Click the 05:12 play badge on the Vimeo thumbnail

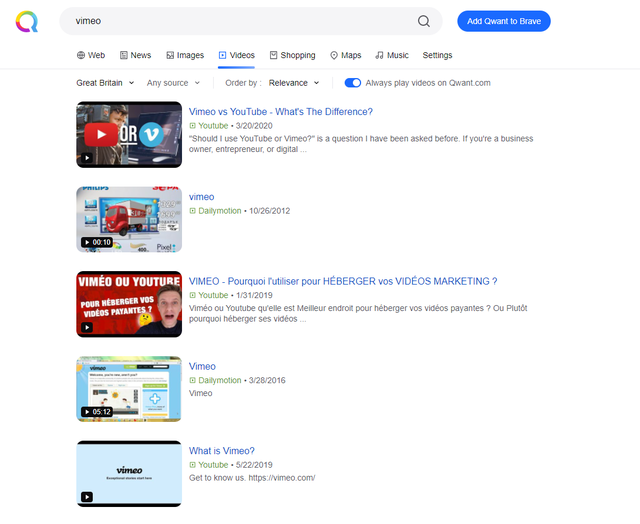(96, 412)
